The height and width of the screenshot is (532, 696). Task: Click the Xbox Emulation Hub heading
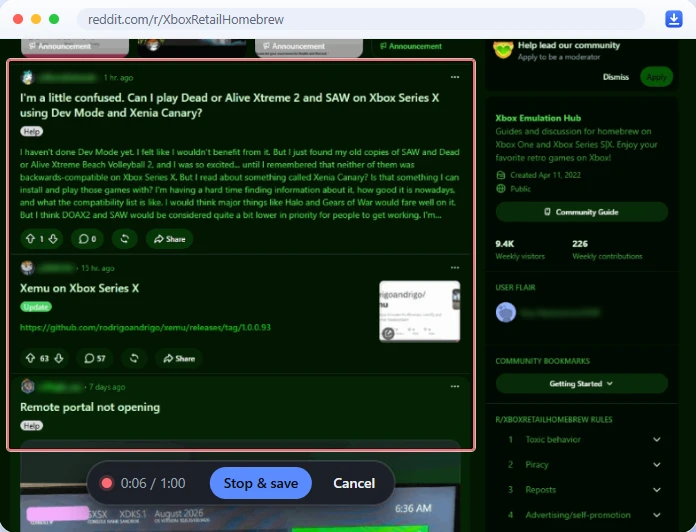(538, 118)
